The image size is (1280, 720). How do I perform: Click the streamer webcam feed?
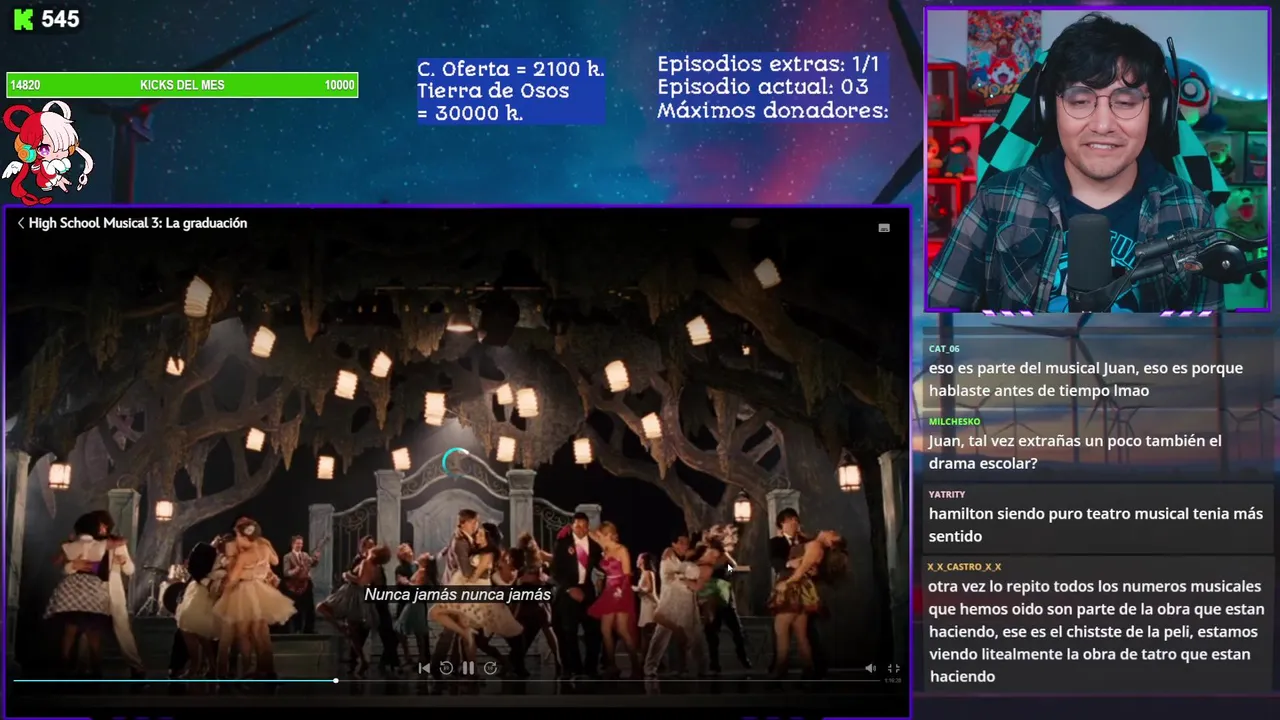[1097, 160]
